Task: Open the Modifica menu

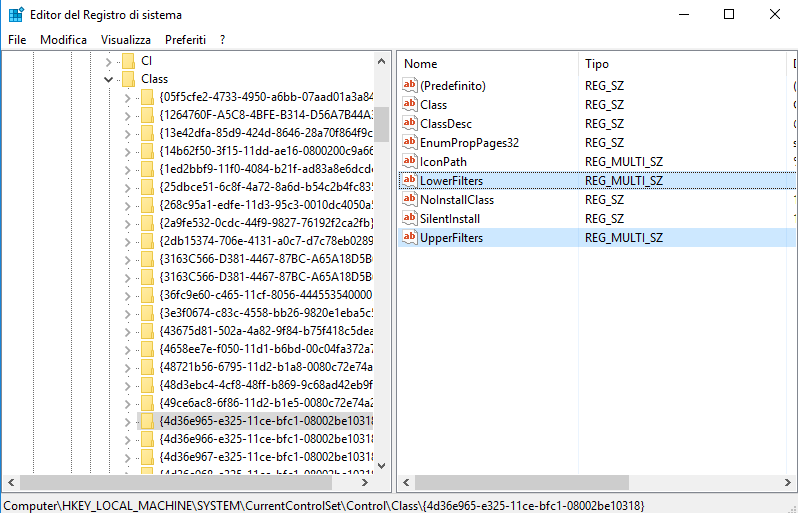Action: click(63, 40)
